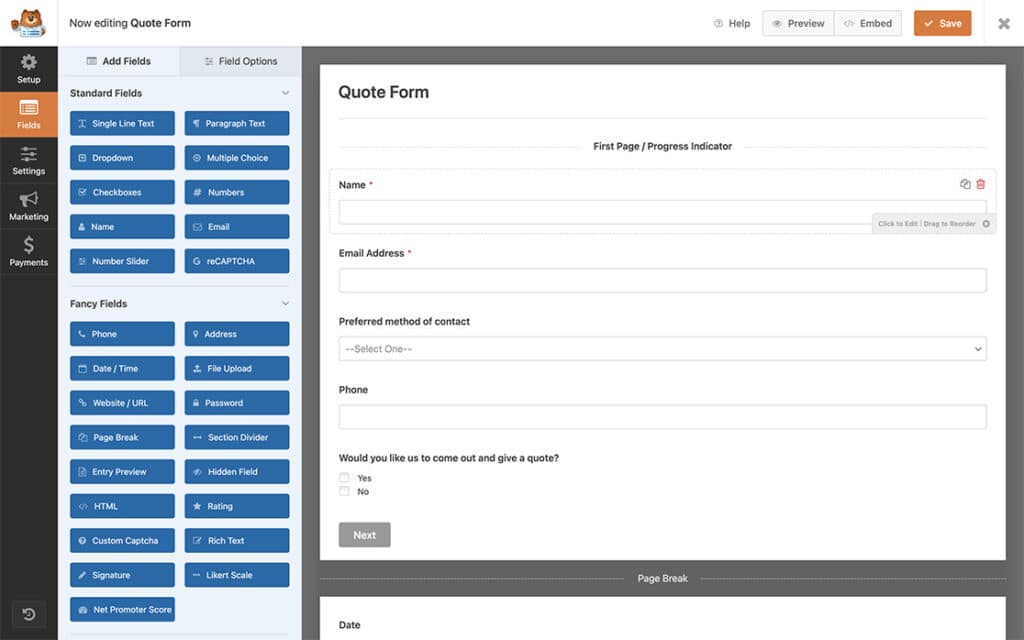Add a Date / Time field
The width and height of the screenshot is (1024, 640).
click(122, 368)
